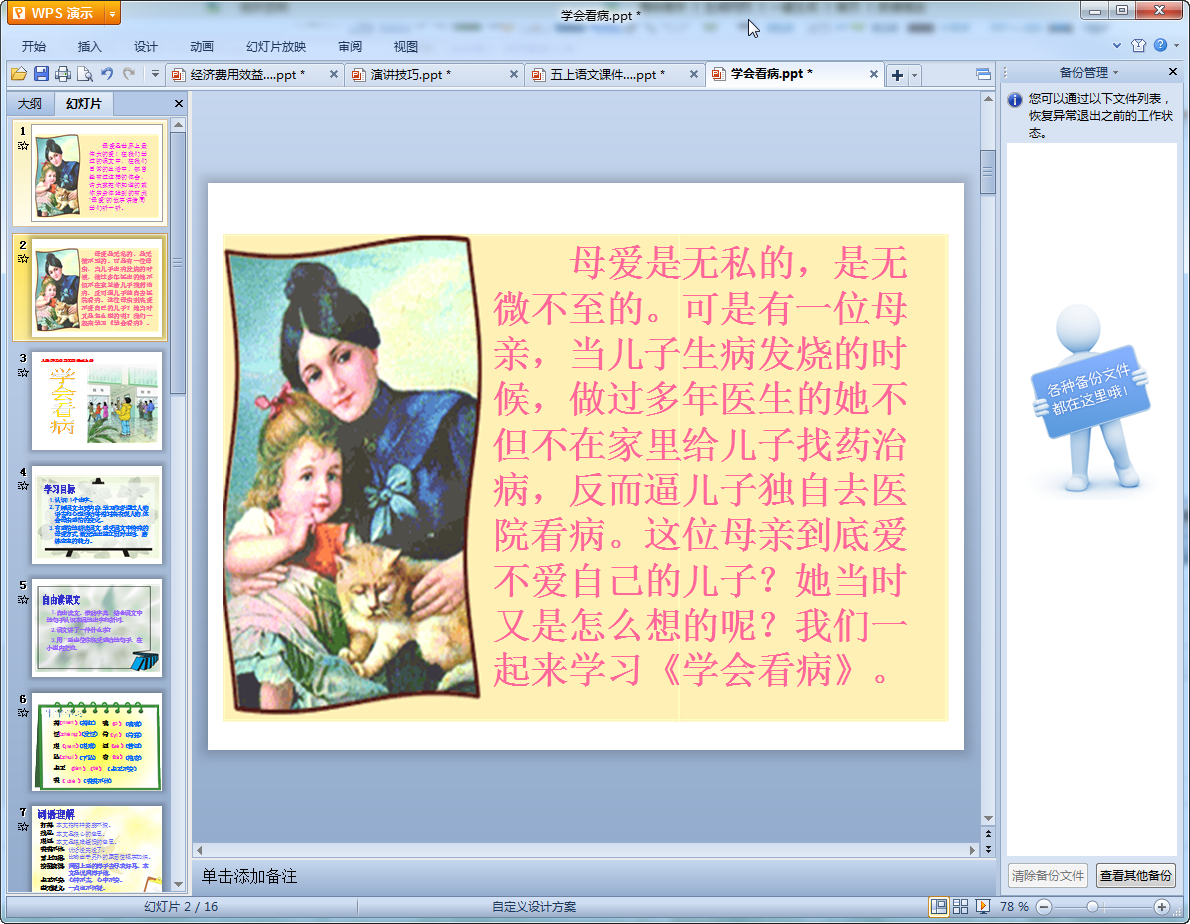
Task: Redo the last action
Action: 129,74
